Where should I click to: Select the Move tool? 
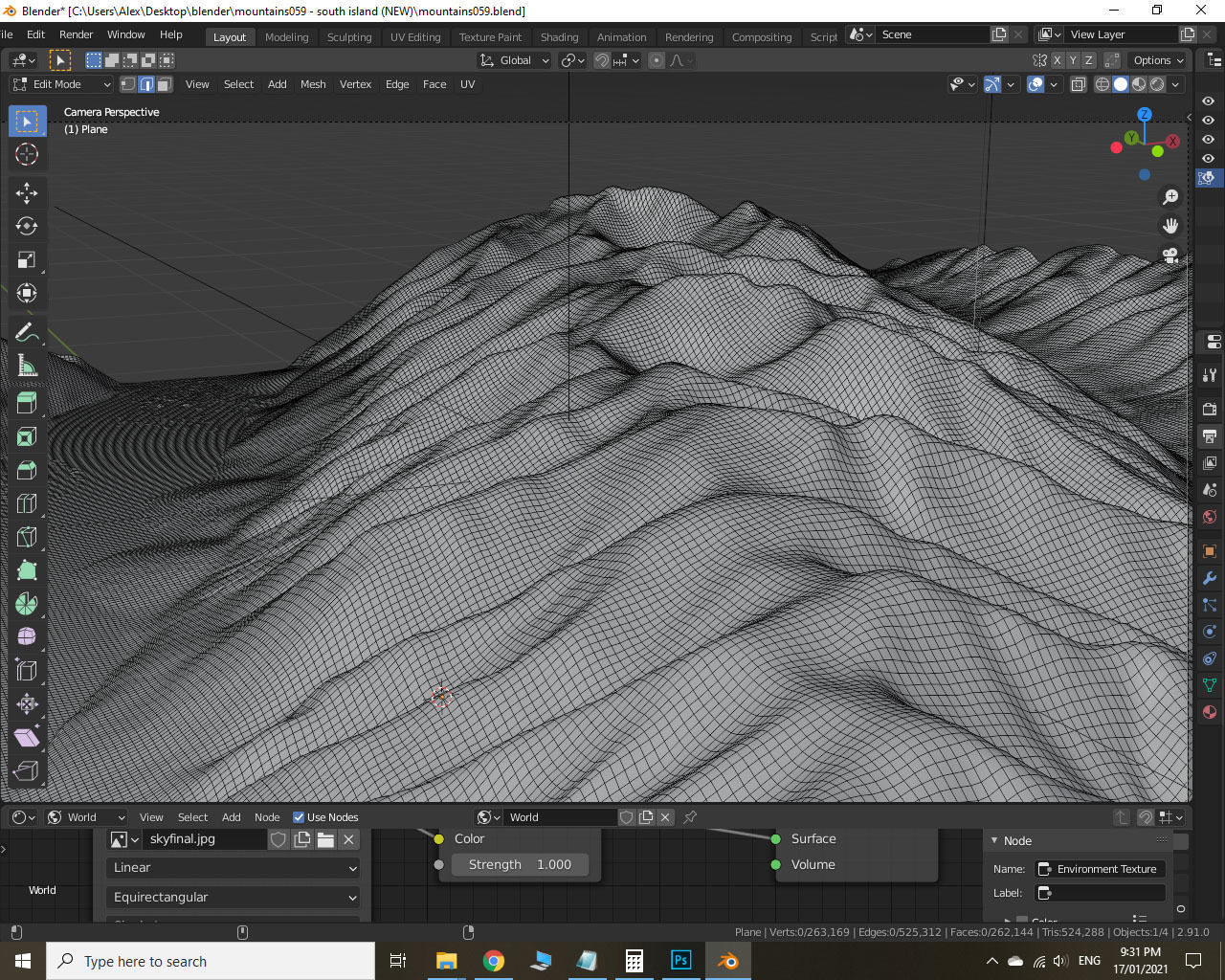pos(27,192)
